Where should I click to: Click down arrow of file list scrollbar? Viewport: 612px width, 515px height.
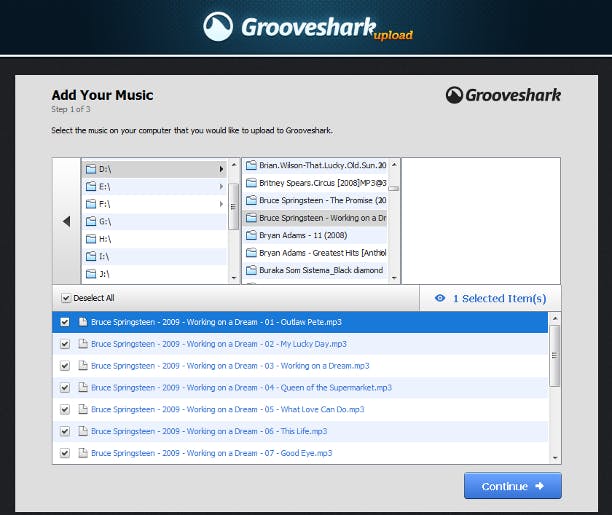(555, 458)
